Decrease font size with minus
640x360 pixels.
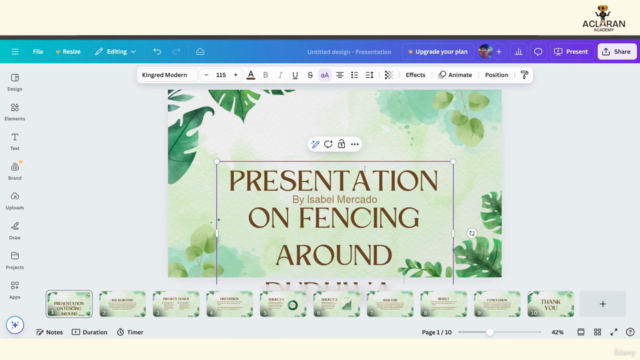207,75
